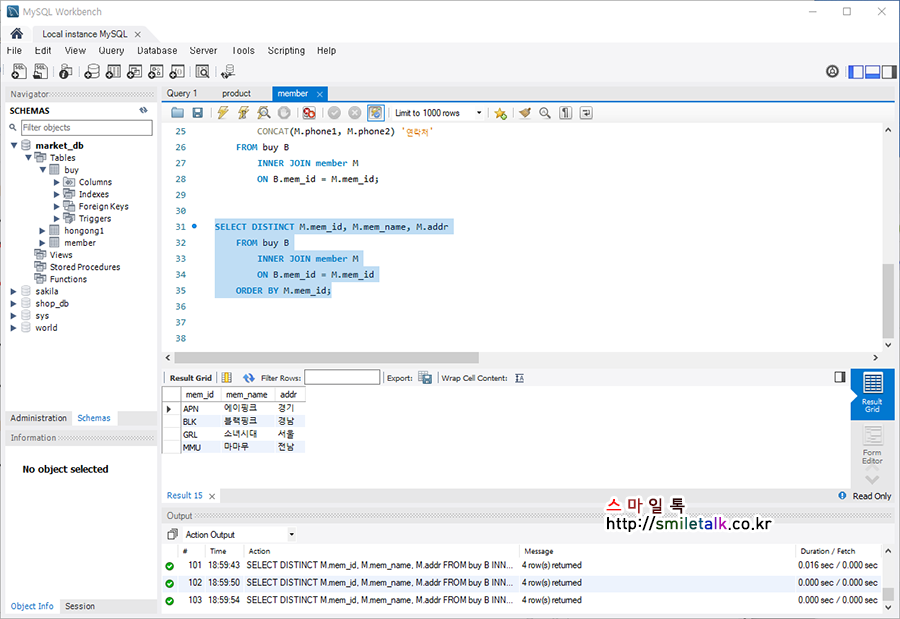
Task: Open a script file in this editor
Action: pos(177,113)
